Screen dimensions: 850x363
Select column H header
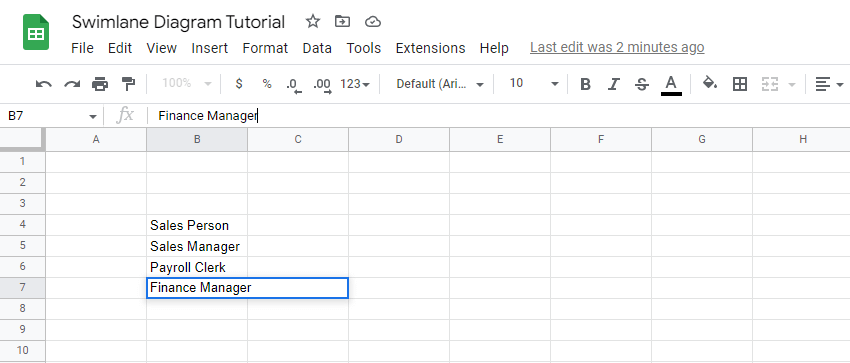point(801,139)
